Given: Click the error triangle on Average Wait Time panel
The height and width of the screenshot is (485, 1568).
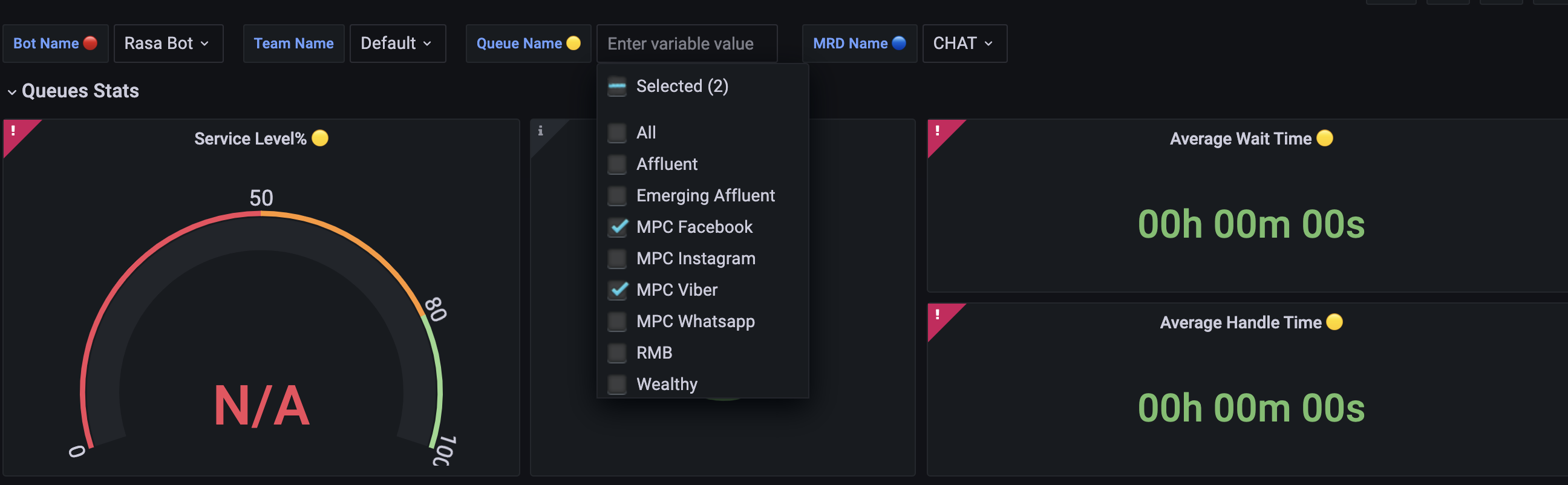Looking at the screenshot, I should [x=938, y=130].
